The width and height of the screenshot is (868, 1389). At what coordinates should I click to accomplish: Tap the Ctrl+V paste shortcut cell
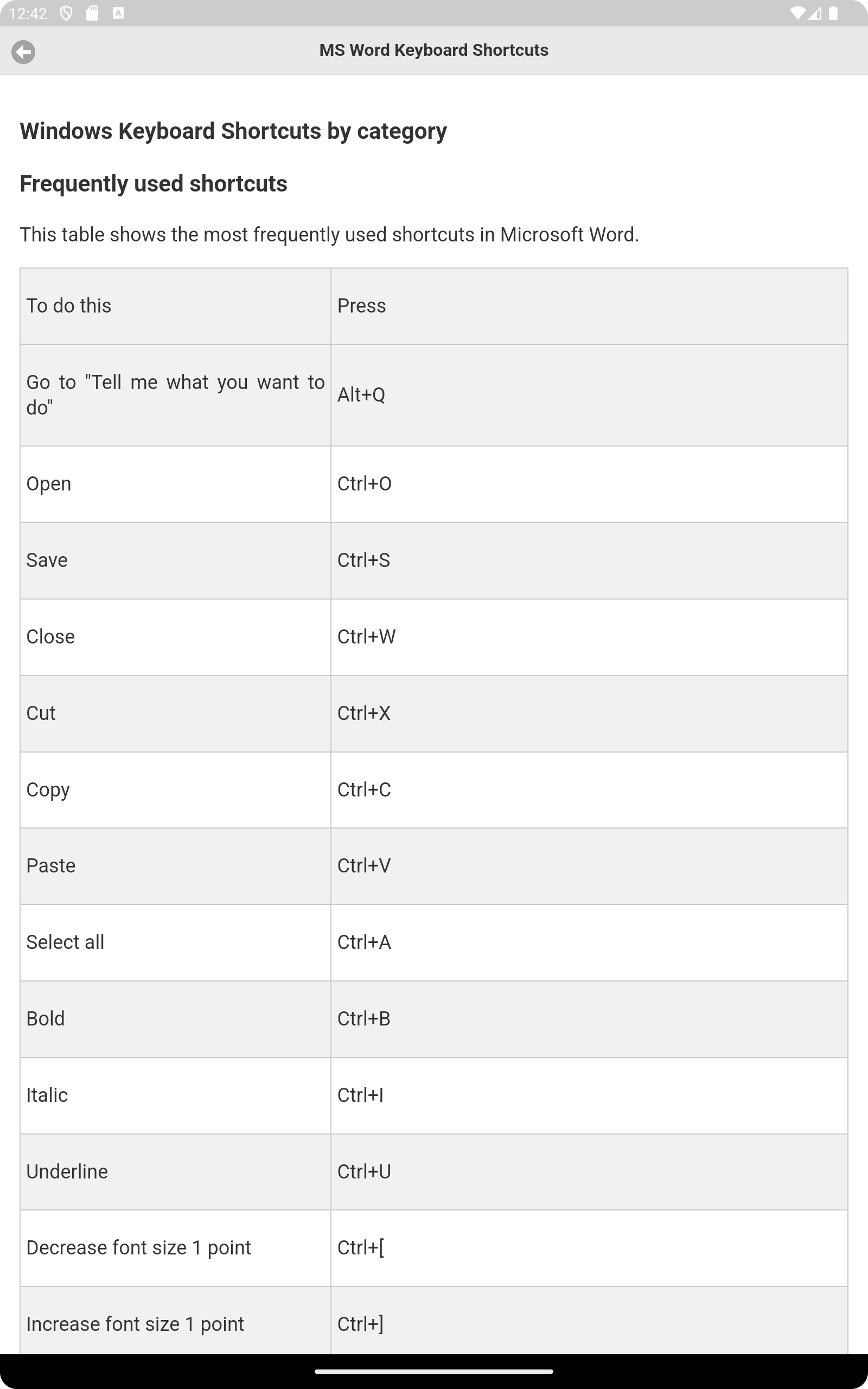[589, 866]
